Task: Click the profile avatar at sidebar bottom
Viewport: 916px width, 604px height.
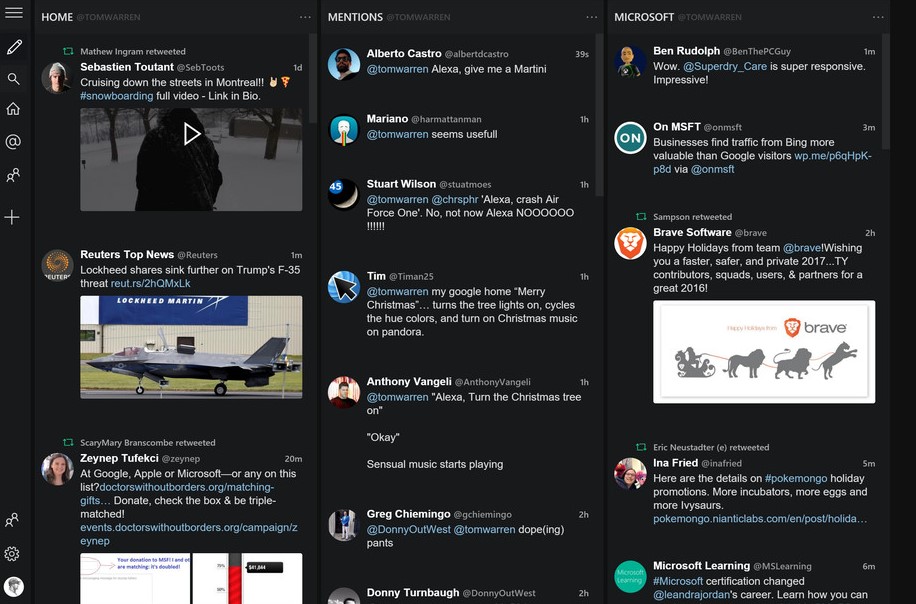Action: tap(13, 586)
